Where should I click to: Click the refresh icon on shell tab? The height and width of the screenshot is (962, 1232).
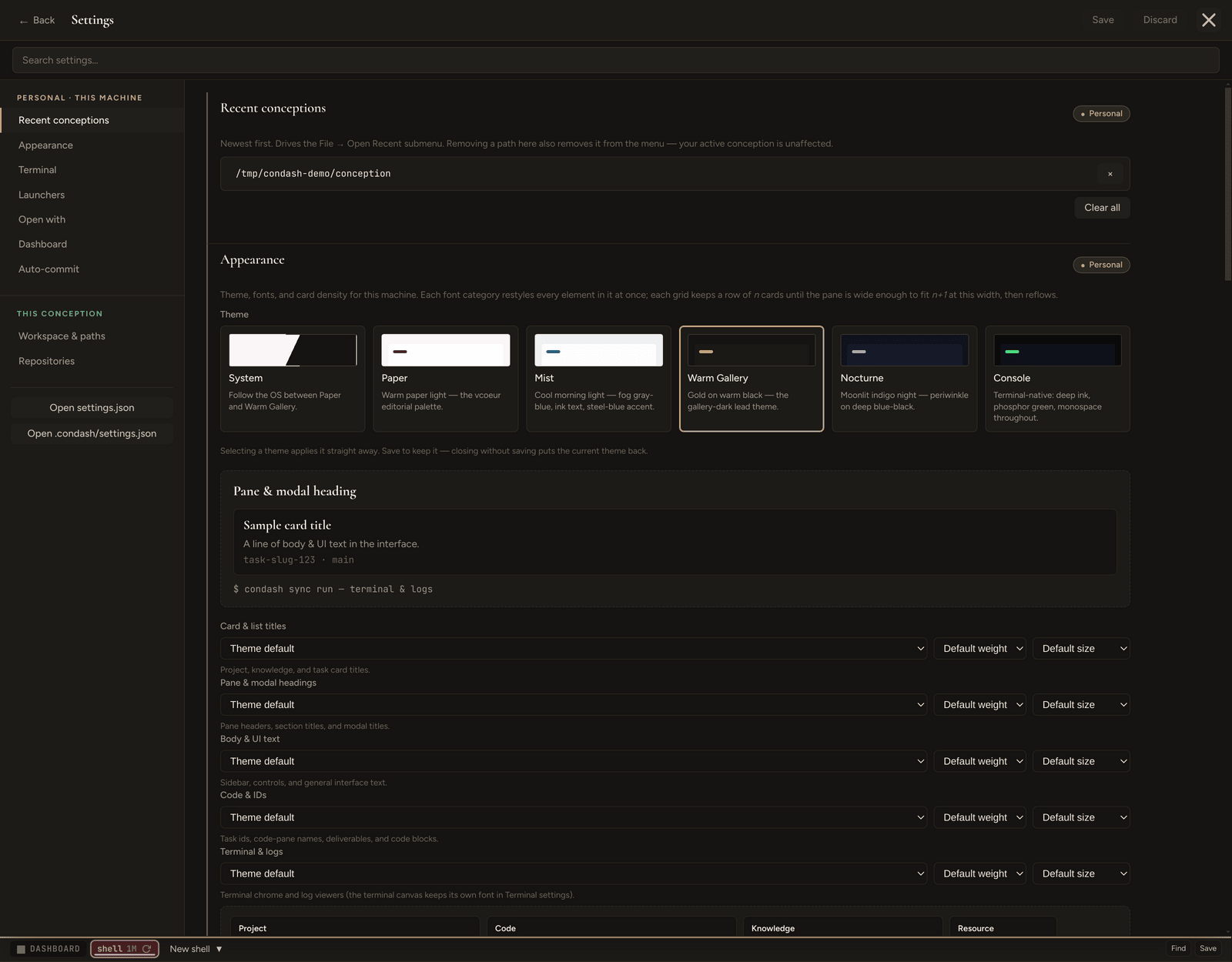(146, 949)
